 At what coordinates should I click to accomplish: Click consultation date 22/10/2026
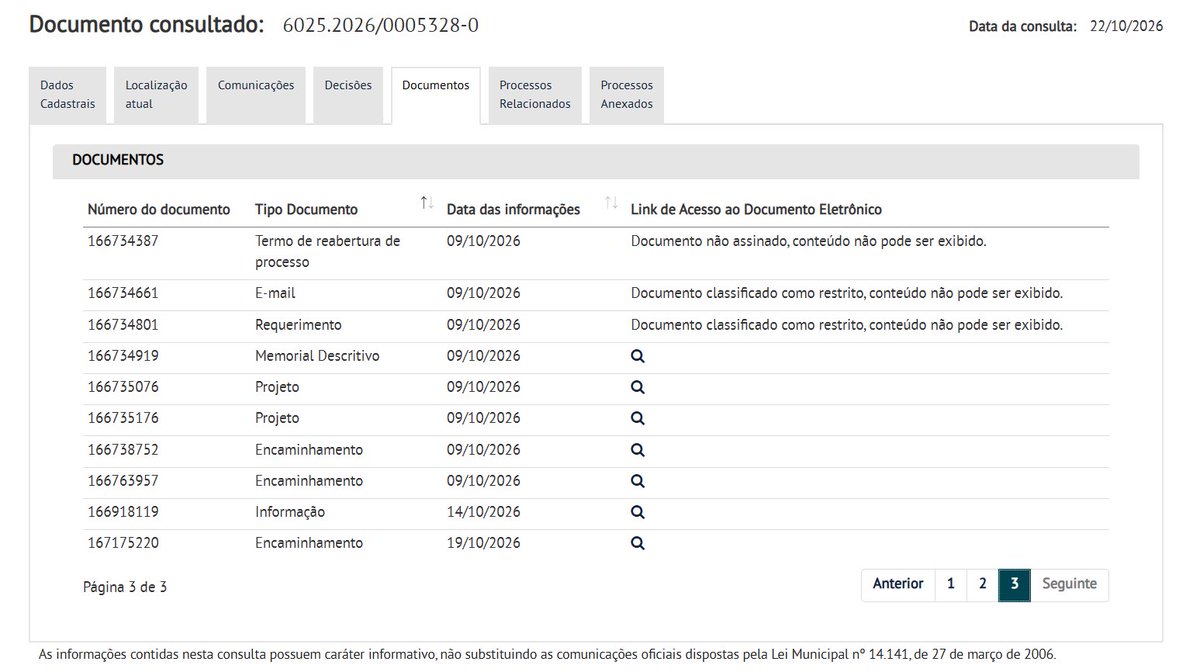coord(1127,27)
